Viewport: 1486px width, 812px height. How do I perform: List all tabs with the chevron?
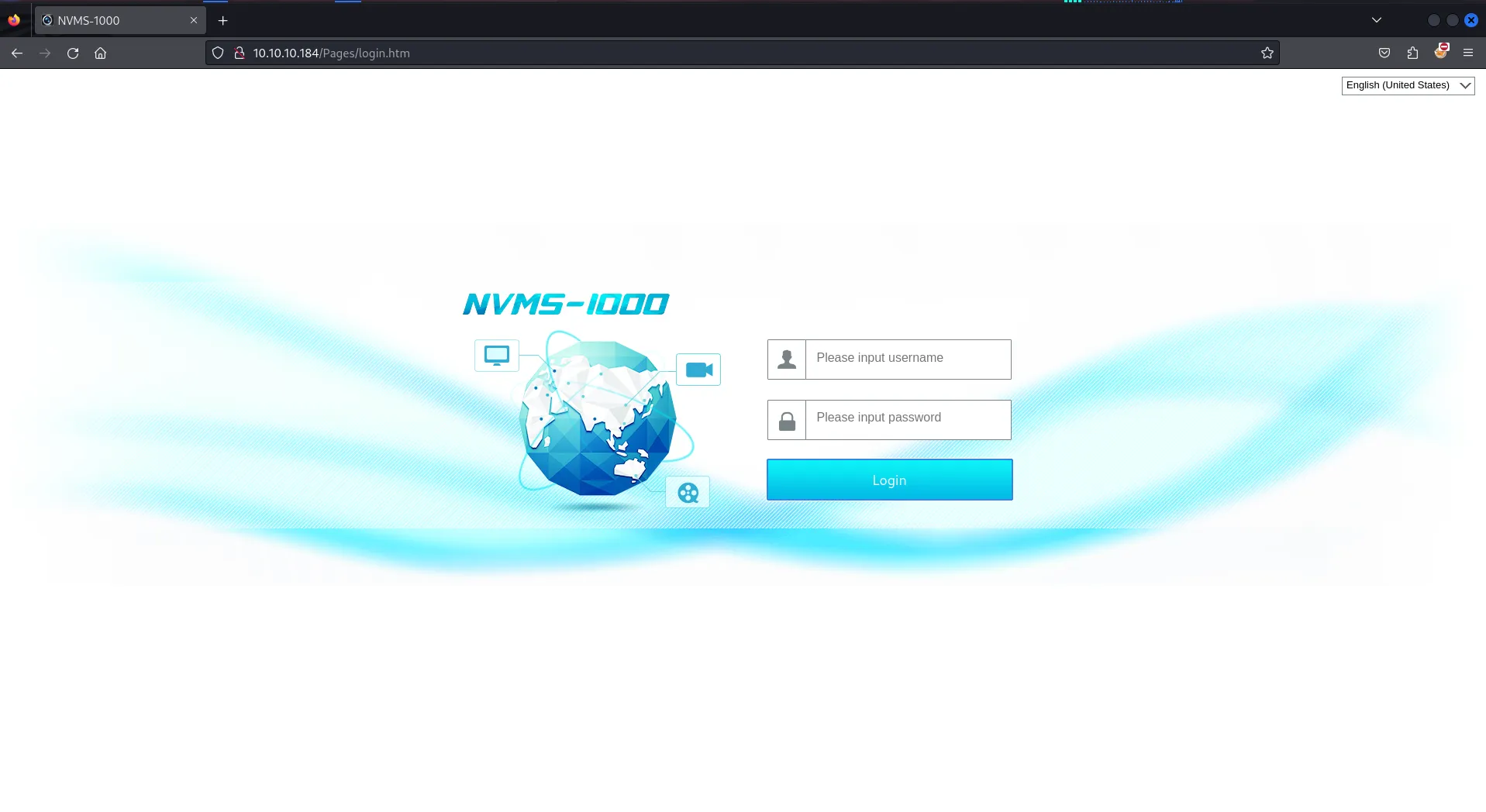pyautogui.click(x=1377, y=20)
